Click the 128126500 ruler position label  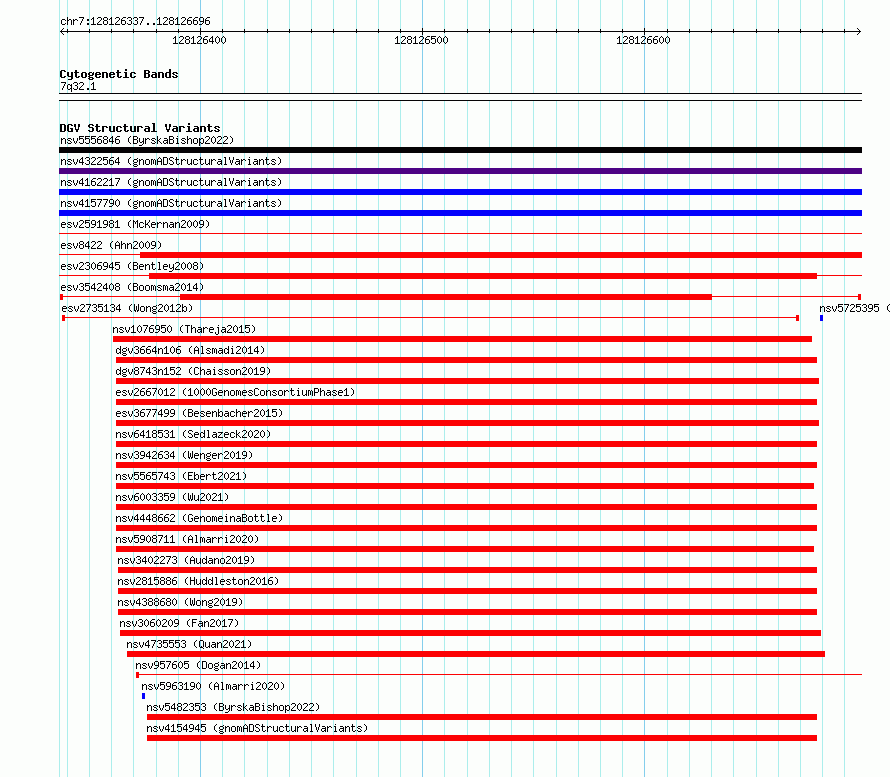click(421, 40)
